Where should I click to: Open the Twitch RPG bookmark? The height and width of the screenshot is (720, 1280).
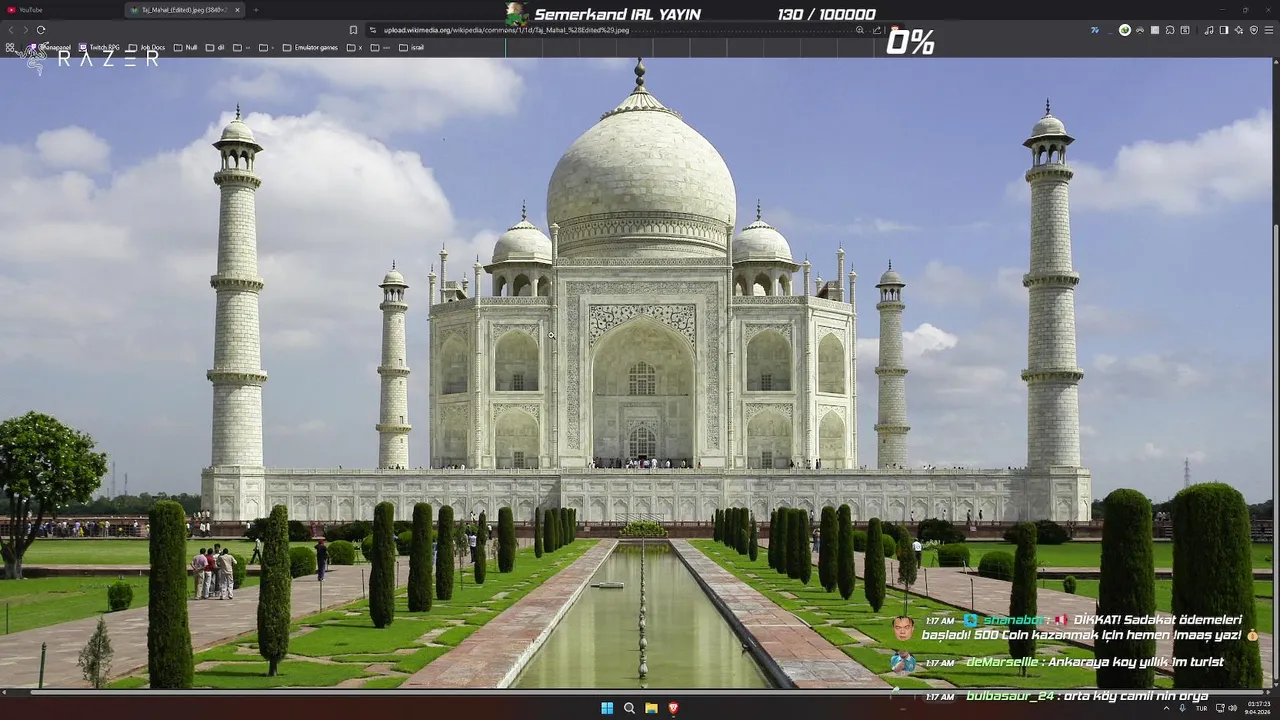(x=99, y=47)
